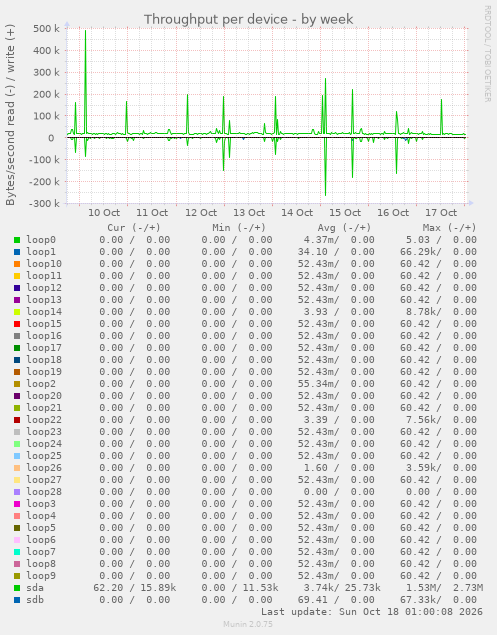Click the loop0 average '4.37m/ 0.00'

[339, 240]
